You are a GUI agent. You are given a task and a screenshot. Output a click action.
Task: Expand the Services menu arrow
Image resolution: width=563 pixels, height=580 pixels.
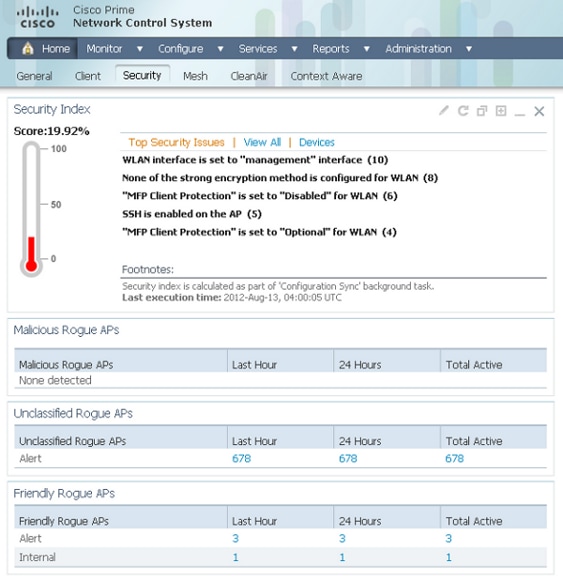tap(294, 49)
